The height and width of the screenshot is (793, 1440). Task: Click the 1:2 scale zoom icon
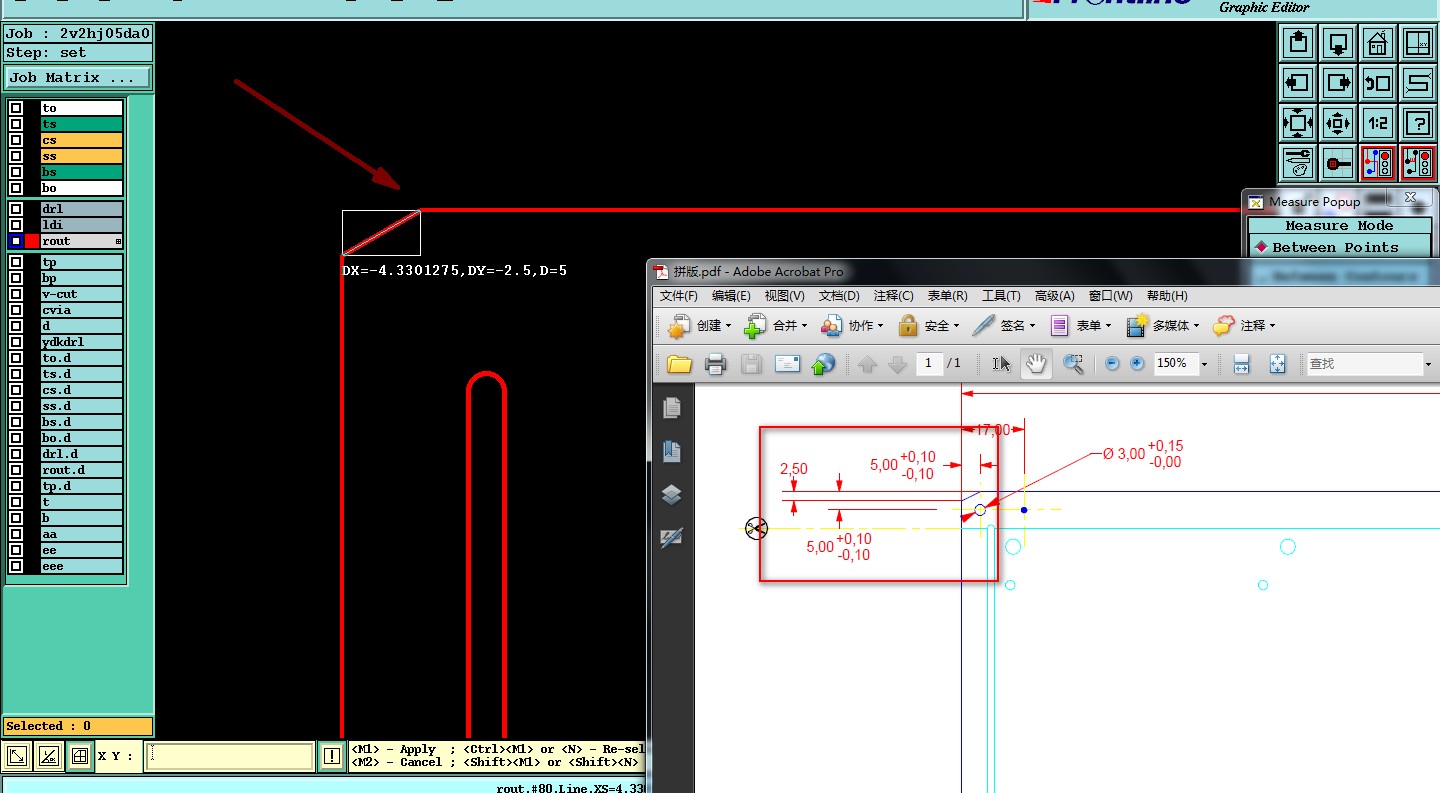click(1378, 123)
